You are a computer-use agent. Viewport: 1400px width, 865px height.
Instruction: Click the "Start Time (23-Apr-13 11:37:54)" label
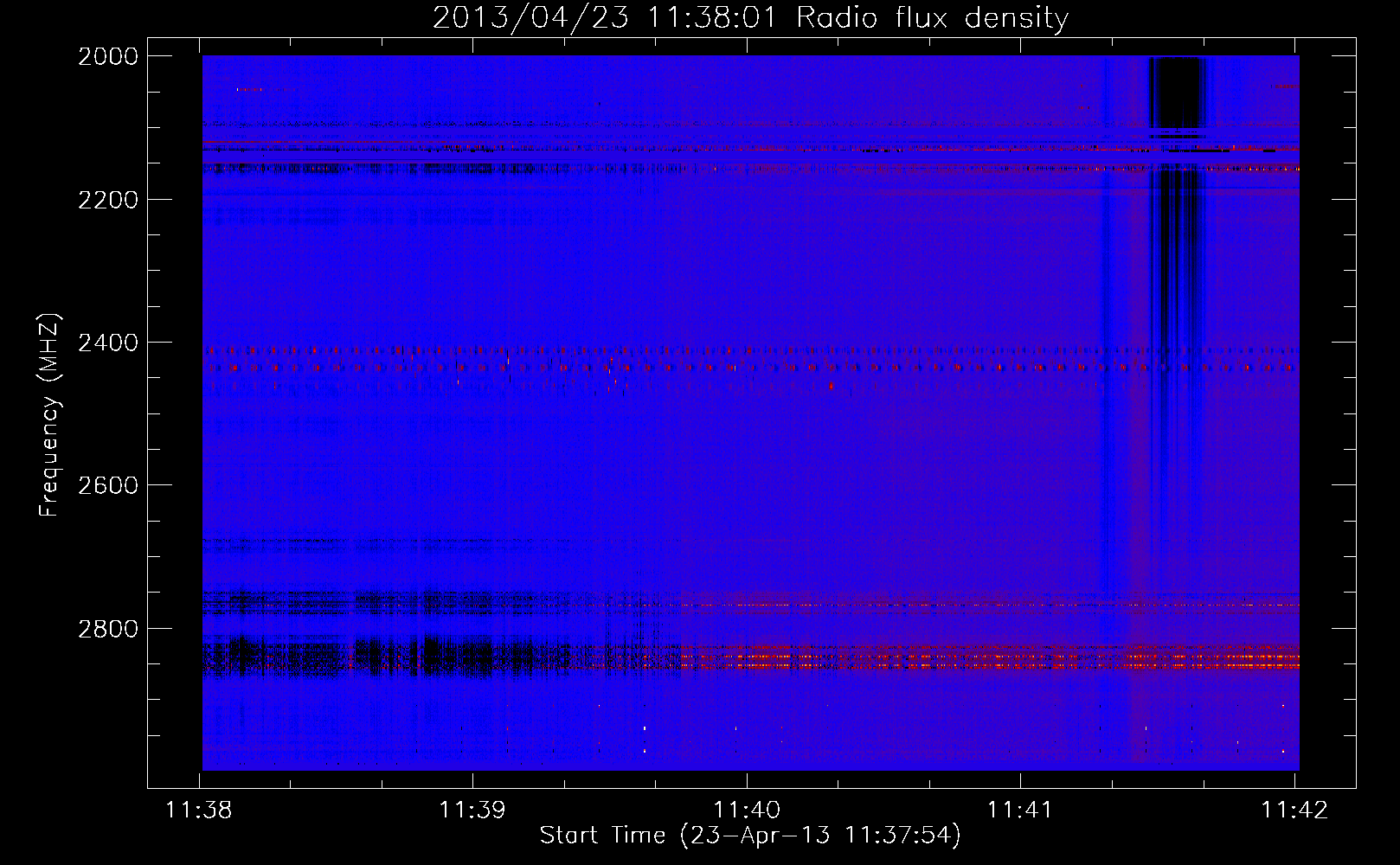pos(750,836)
